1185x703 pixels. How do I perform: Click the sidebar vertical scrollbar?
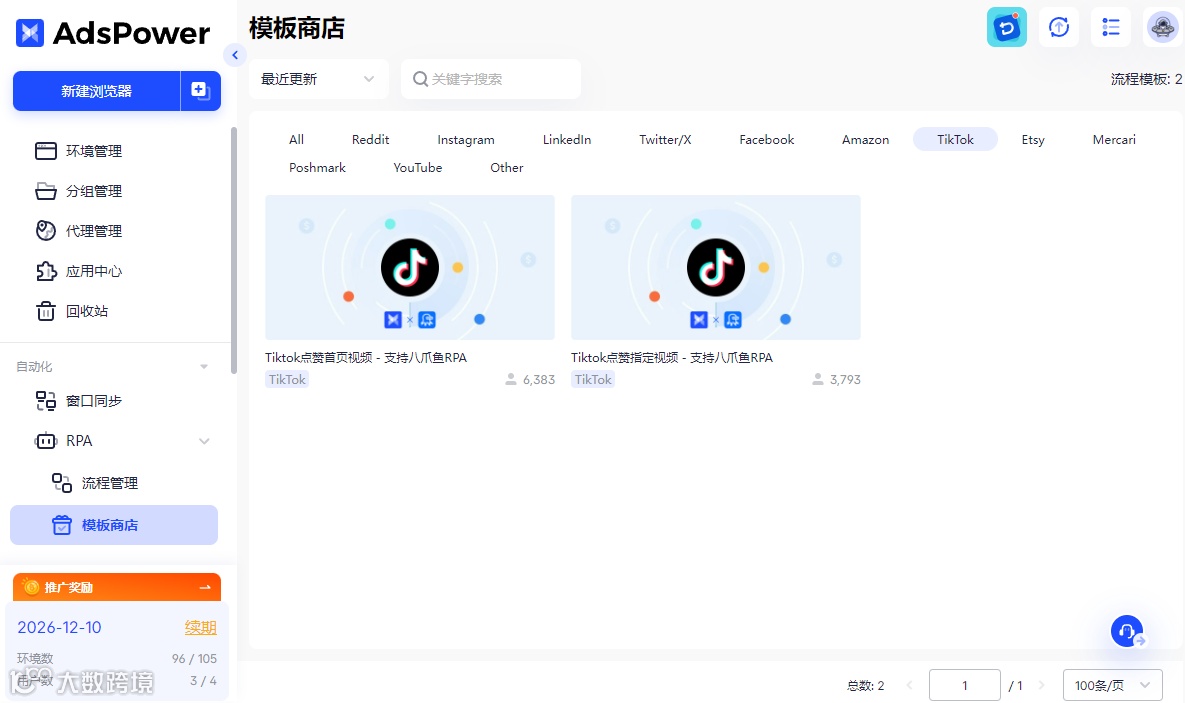click(x=234, y=249)
